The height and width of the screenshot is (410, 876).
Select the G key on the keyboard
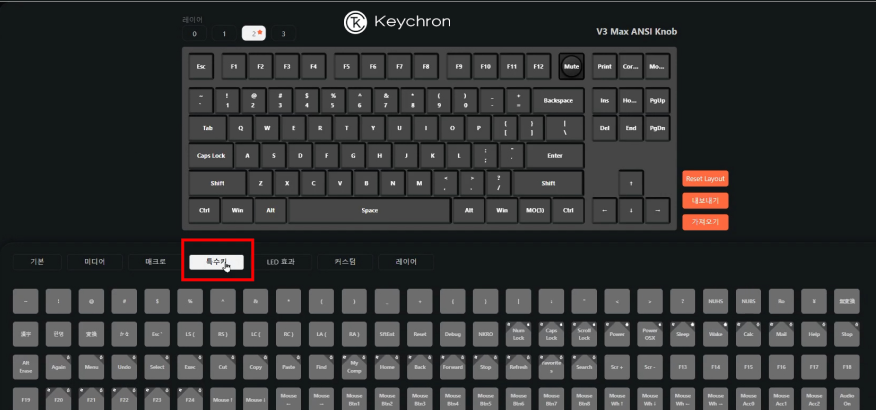click(353, 156)
